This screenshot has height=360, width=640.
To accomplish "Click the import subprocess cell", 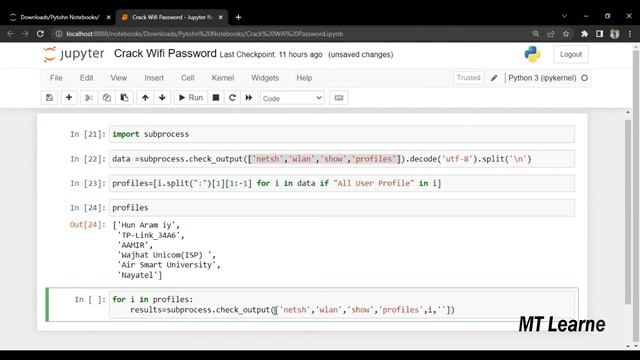I will tap(342, 134).
